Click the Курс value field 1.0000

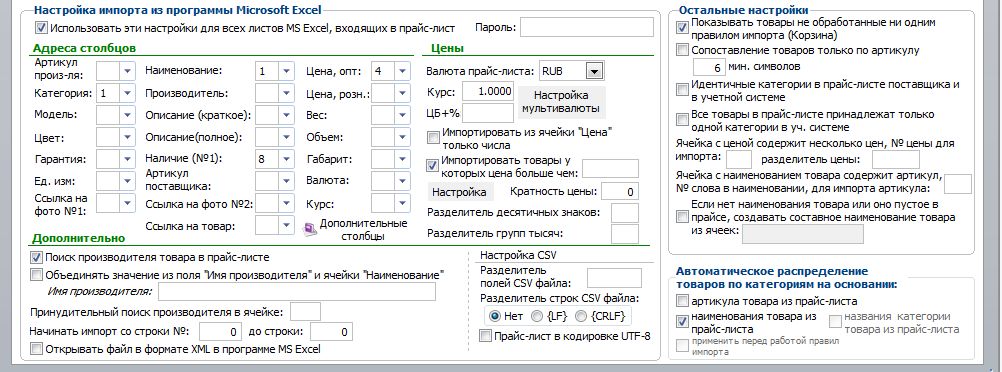(x=488, y=91)
